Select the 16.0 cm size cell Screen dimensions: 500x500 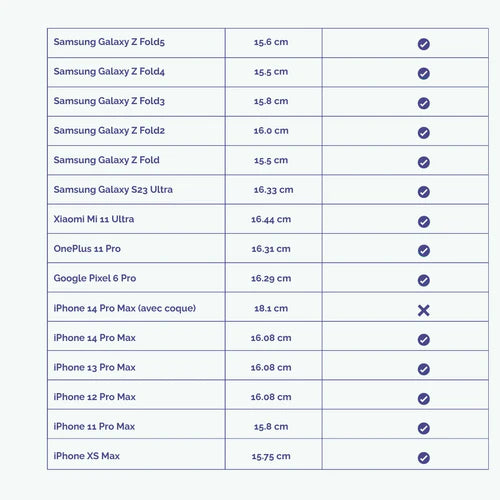click(x=274, y=131)
